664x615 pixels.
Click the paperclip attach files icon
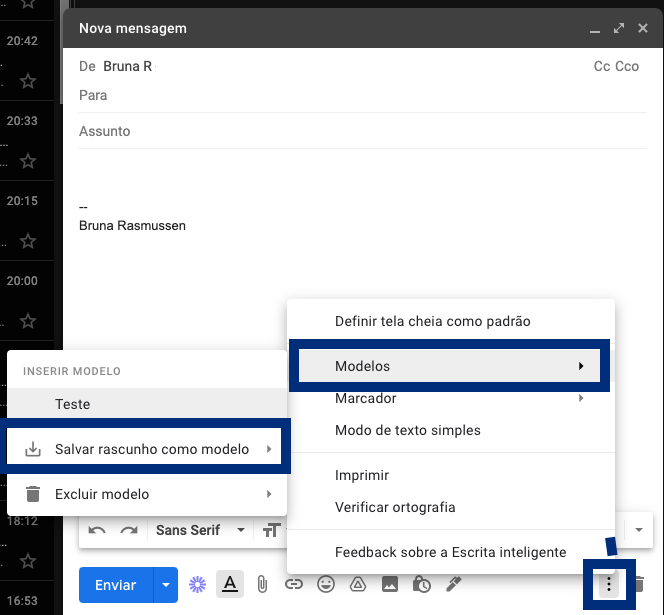click(x=262, y=585)
